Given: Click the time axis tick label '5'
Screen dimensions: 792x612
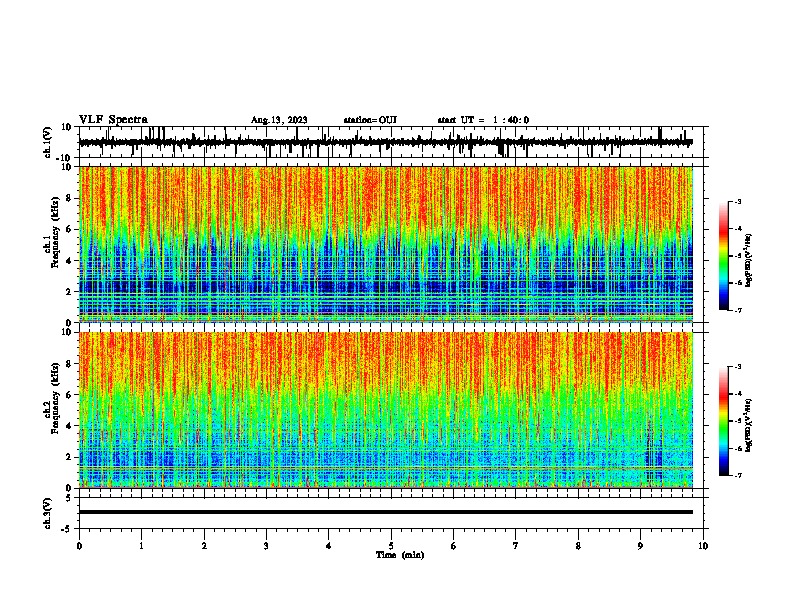Looking at the screenshot, I should tap(391, 546).
